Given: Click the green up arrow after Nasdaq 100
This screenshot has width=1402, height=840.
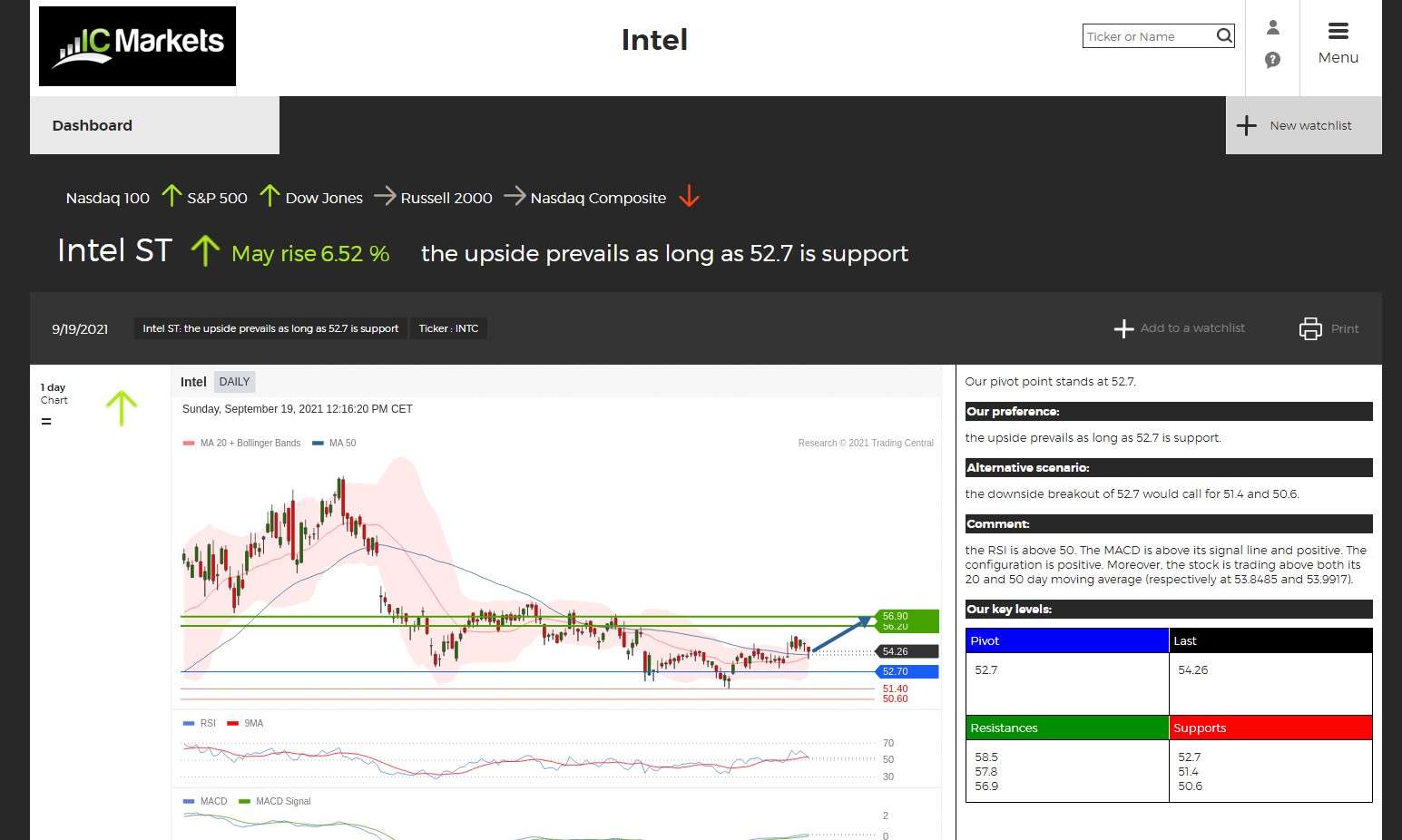Looking at the screenshot, I should coord(172,195).
